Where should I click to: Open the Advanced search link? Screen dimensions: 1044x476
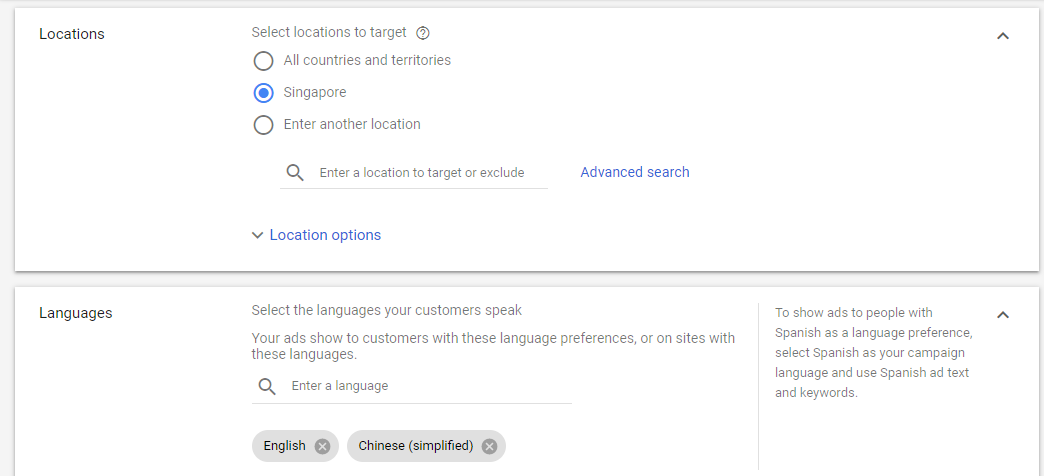[635, 172]
